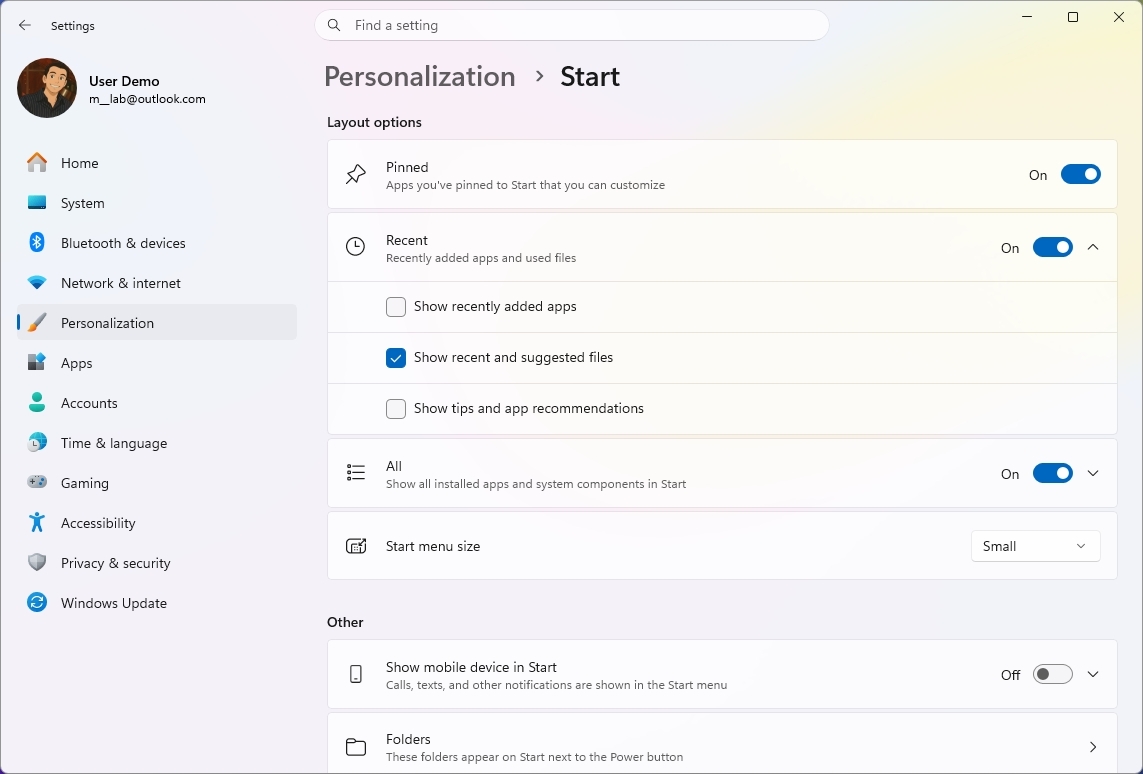The width and height of the screenshot is (1143, 774).
Task: Click the Windows Update refresh icon
Action: point(36,603)
